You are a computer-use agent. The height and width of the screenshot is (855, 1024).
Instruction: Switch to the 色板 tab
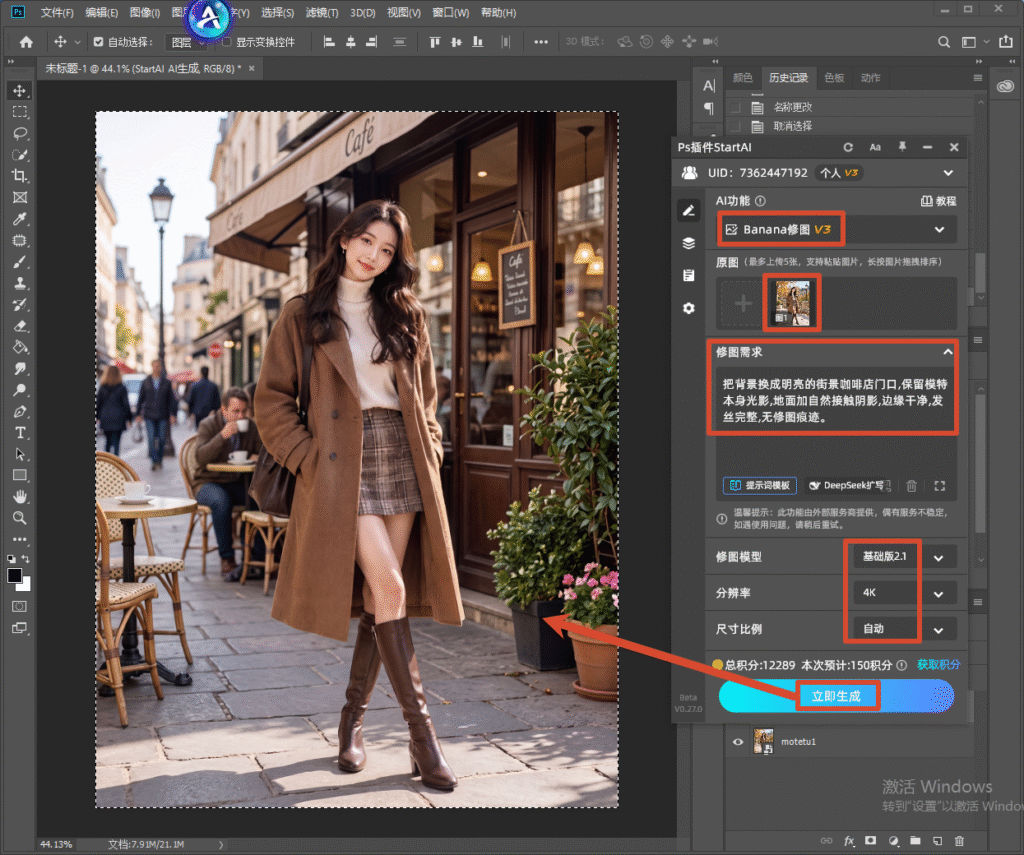coord(834,78)
